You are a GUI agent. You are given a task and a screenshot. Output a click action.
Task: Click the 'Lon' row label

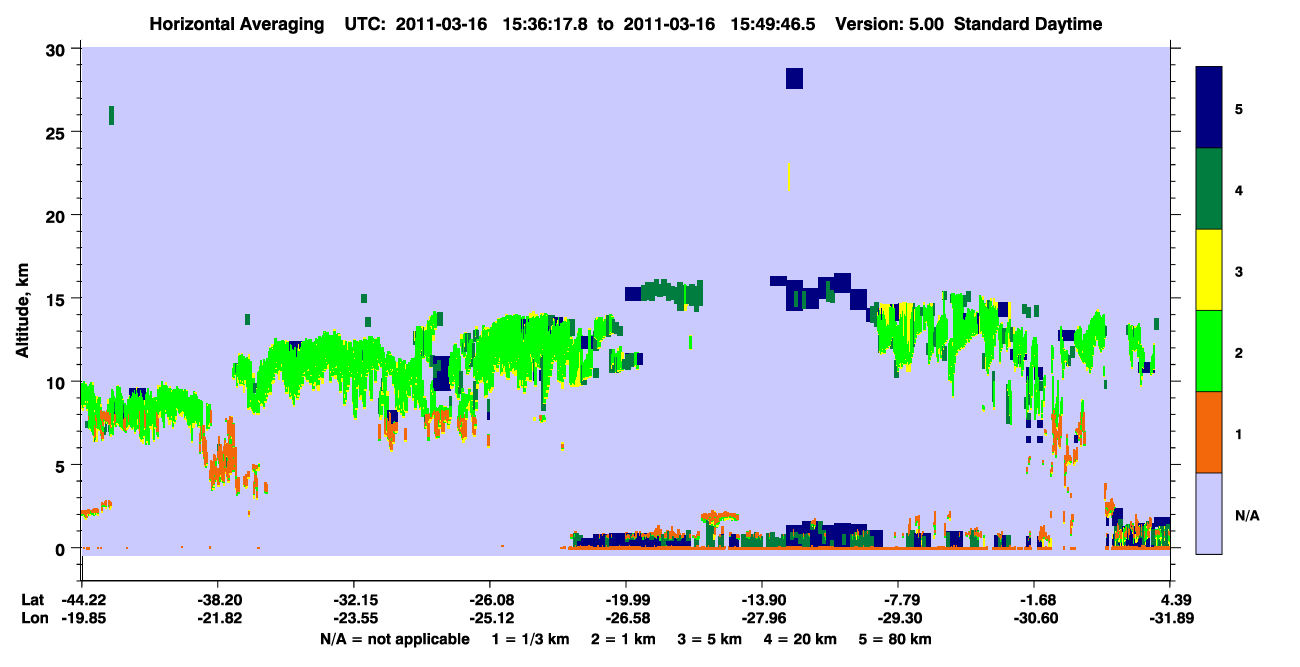pos(33,618)
